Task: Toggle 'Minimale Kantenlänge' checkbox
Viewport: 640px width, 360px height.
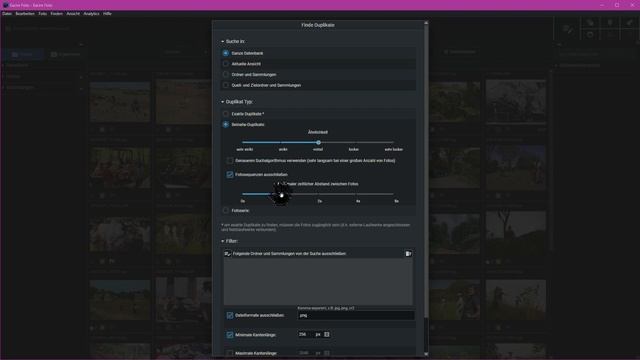Action: (x=230, y=335)
